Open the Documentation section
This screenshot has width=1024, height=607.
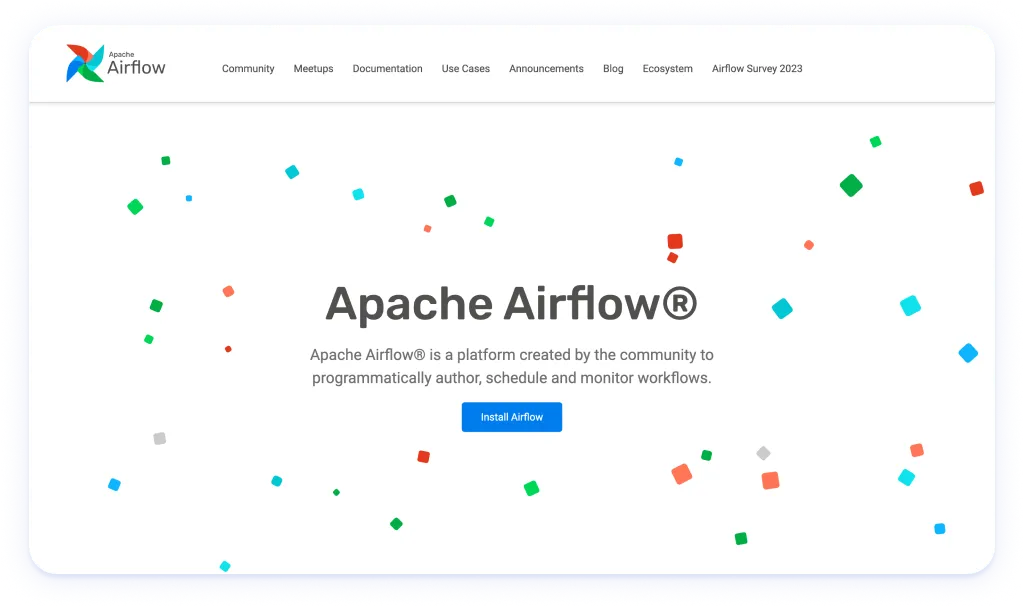tap(387, 69)
